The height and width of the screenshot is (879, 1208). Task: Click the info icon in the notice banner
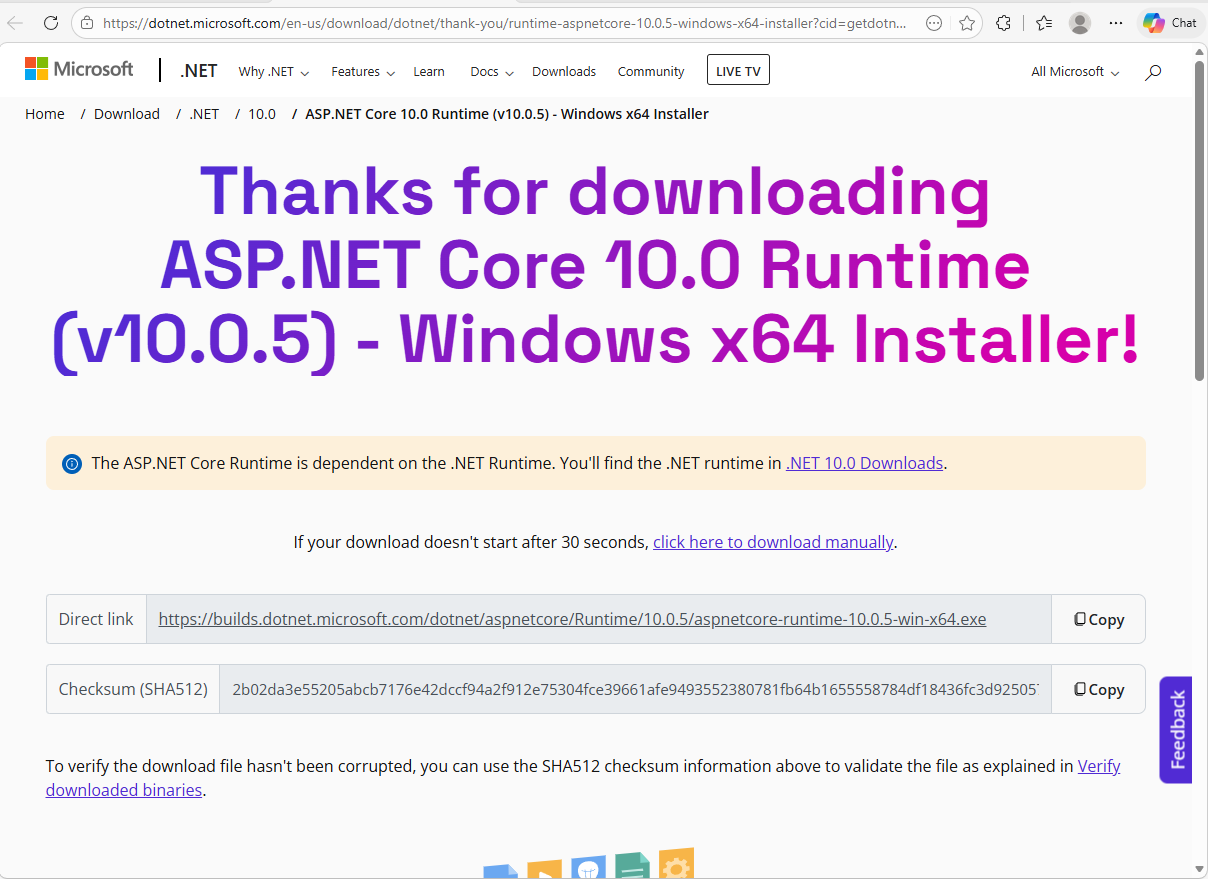pos(72,463)
